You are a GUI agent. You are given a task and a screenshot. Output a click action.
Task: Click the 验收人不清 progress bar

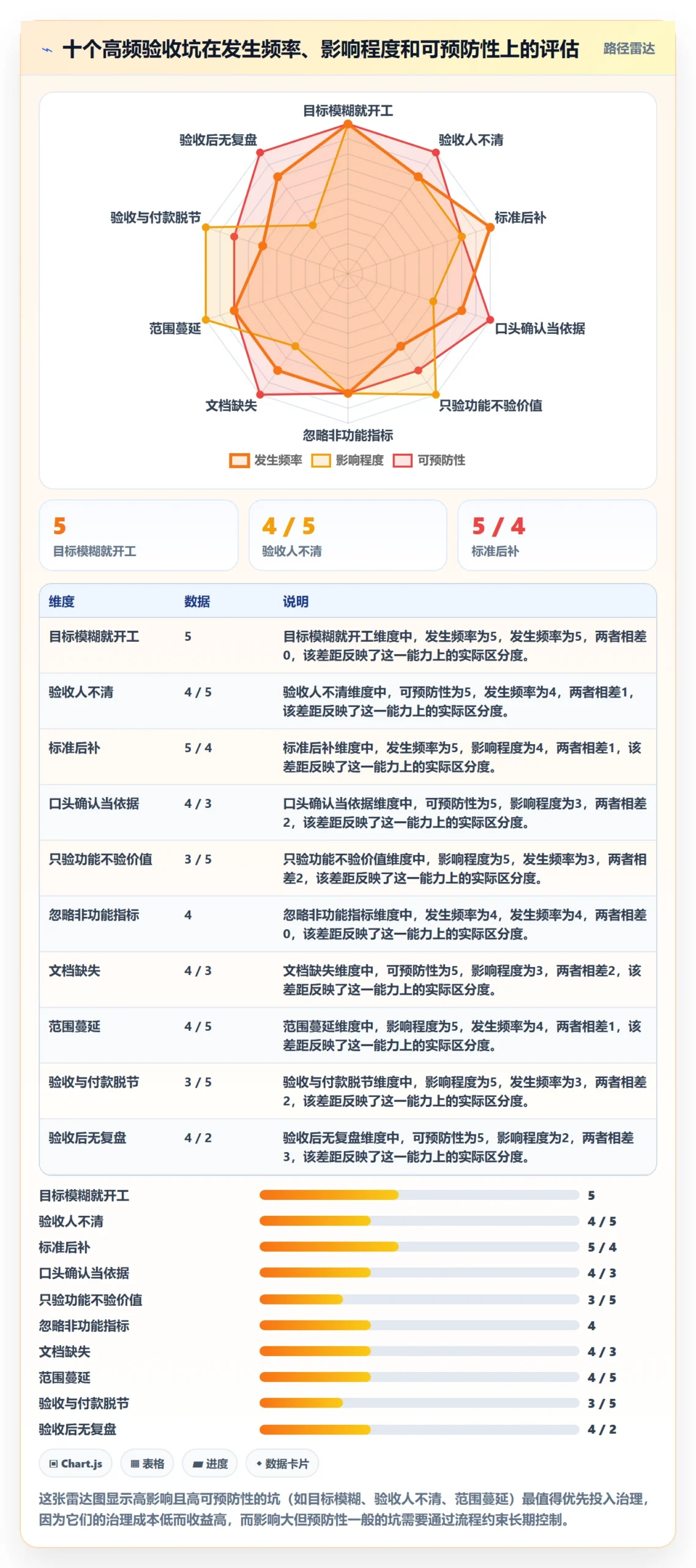point(419,1221)
